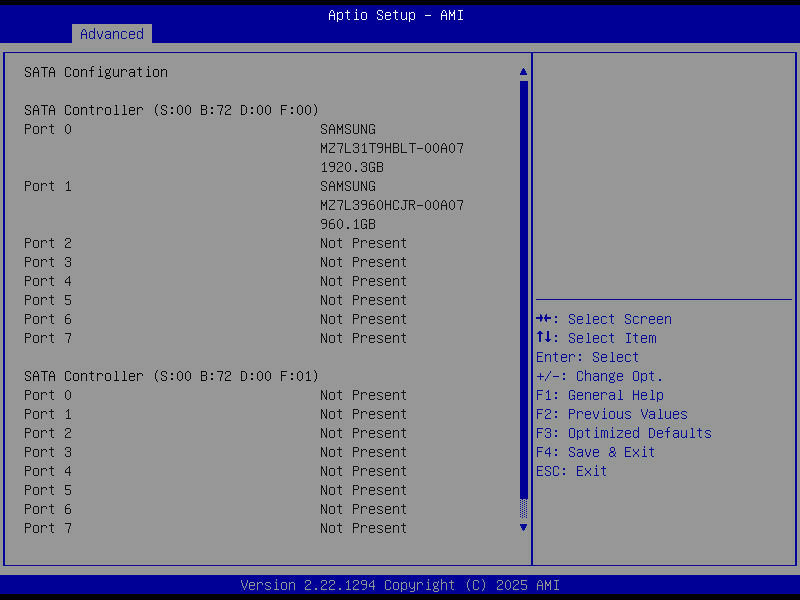This screenshot has width=800, height=600.
Task: Switch to the Advanced tab
Action: coord(111,34)
